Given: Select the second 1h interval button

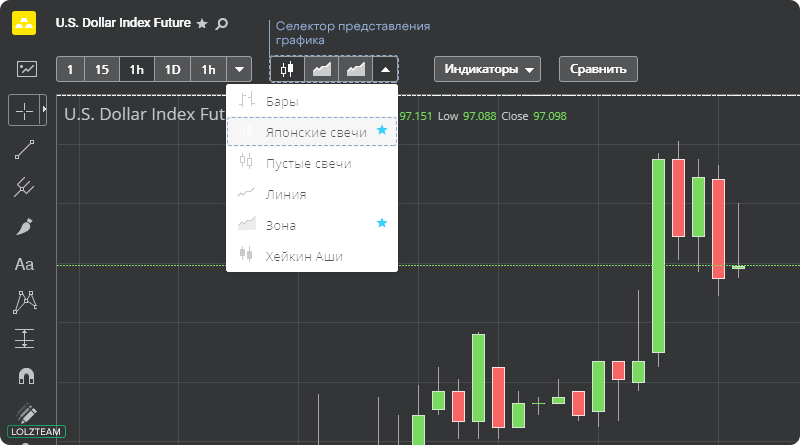Looking at the screenshot, I should pyautogui.click(x=208, y=69).
